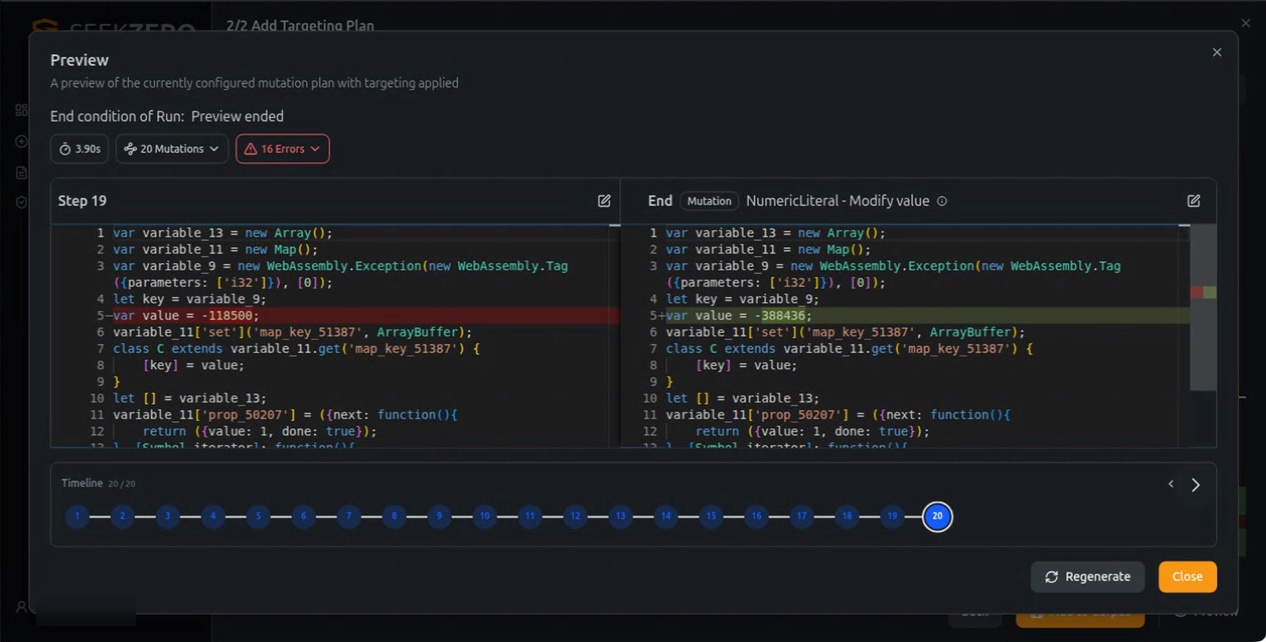
Task: Select timeline step 10
Action: click(484, 517)
